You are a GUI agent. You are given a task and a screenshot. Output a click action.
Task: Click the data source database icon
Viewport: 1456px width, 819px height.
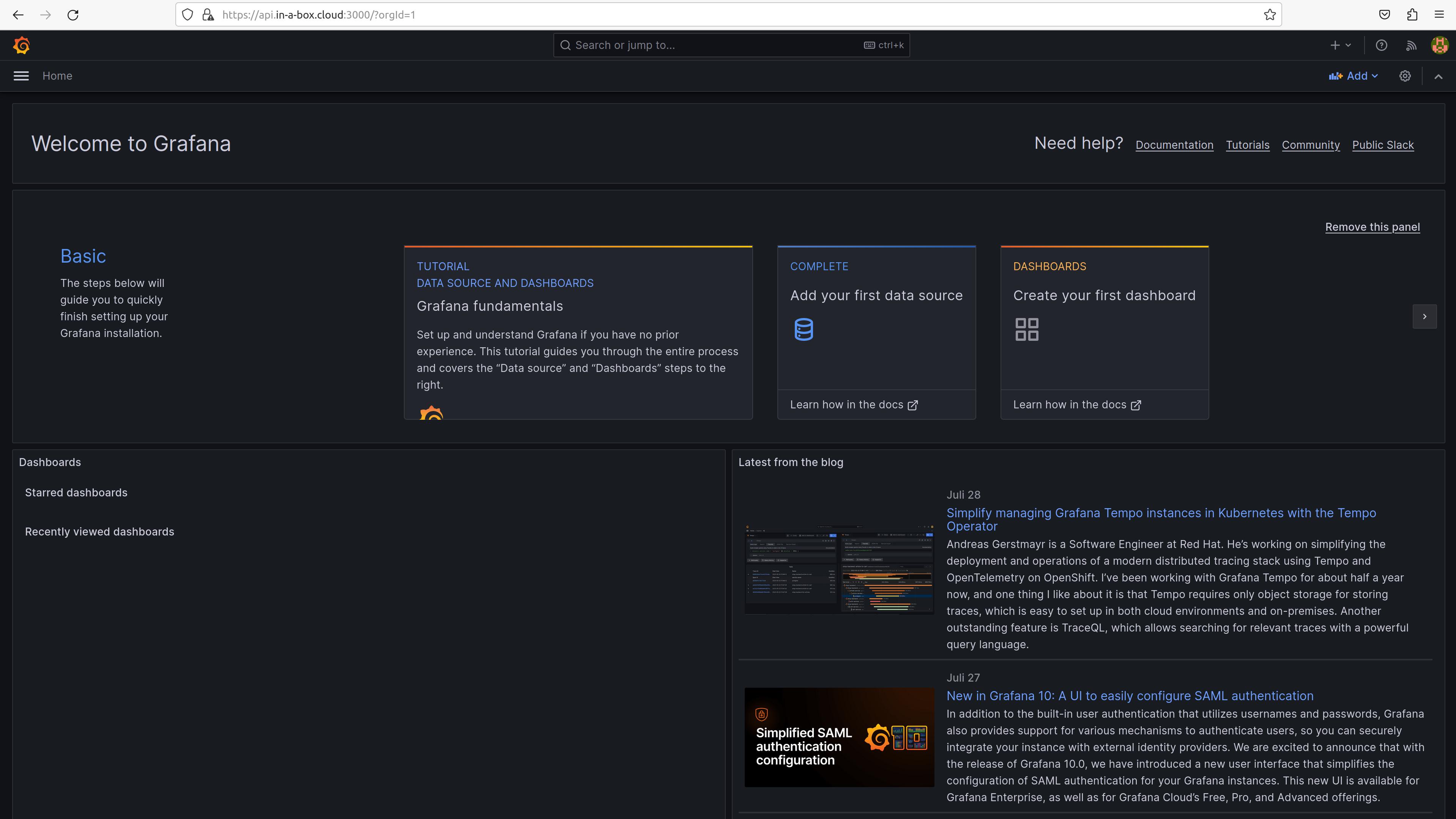coord(803,329)
